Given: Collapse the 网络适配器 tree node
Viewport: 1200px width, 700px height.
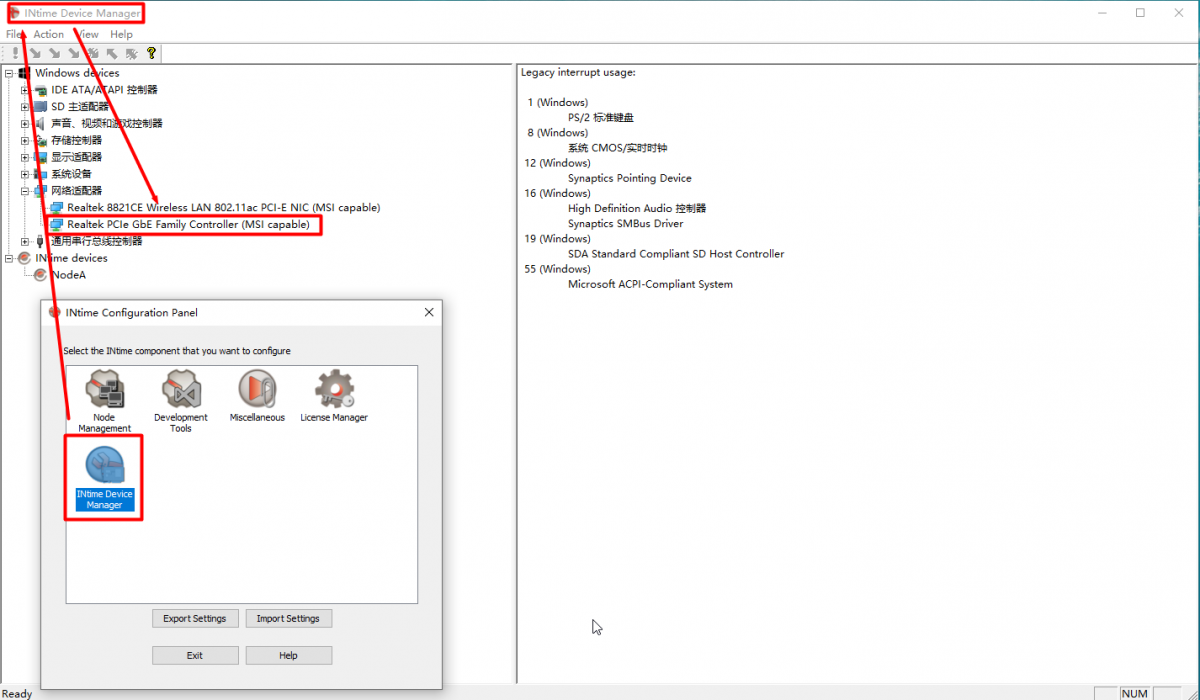Looking at the screenshot, I should tap(25, 191).
